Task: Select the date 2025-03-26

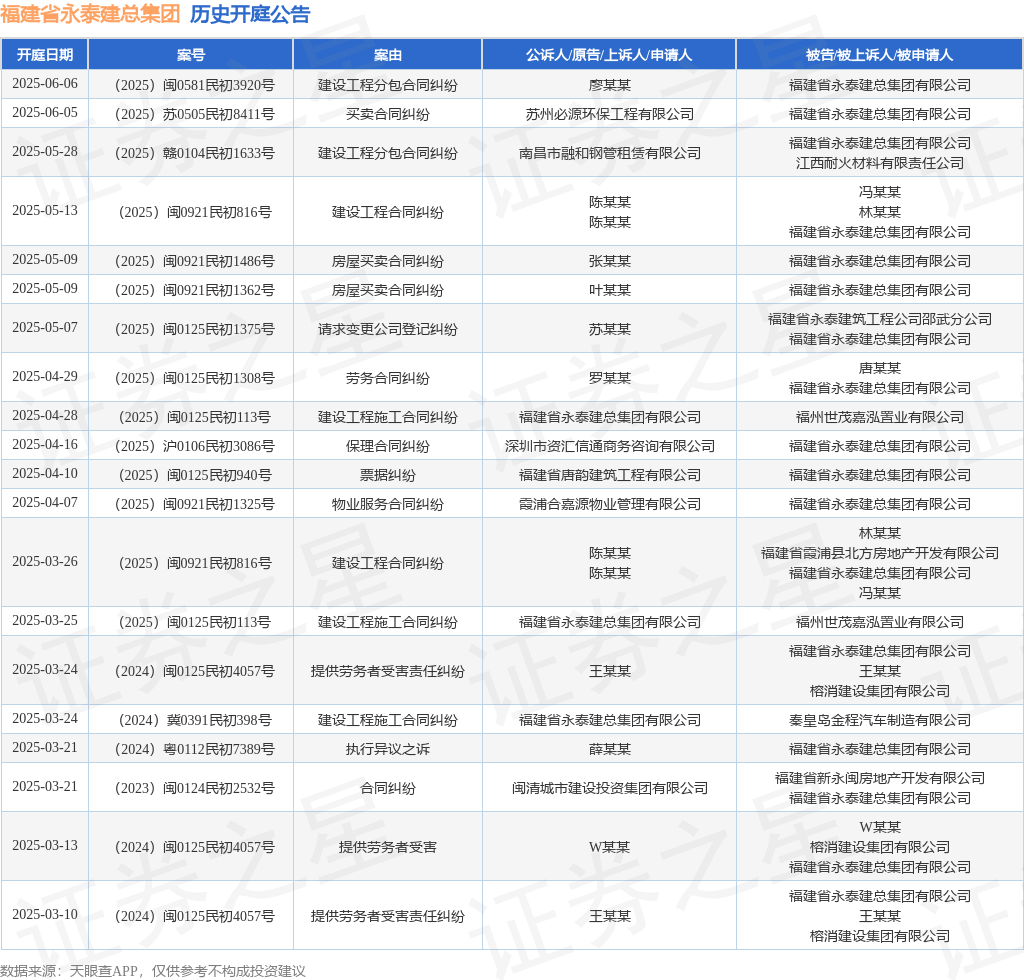Action: tap(44, 562)
